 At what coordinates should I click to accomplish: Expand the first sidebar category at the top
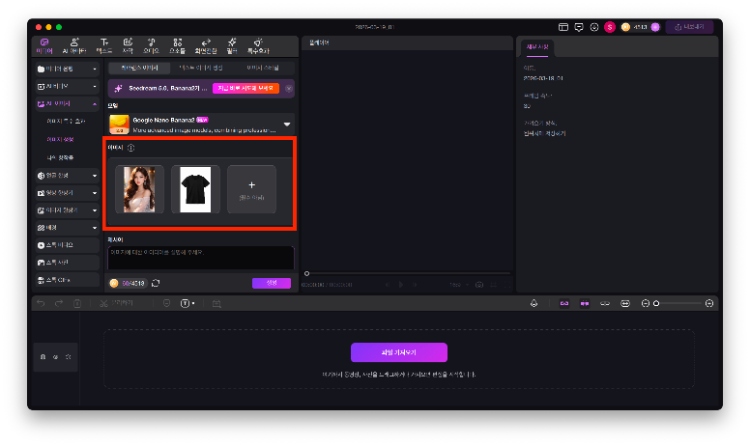[x=95, y=69]
